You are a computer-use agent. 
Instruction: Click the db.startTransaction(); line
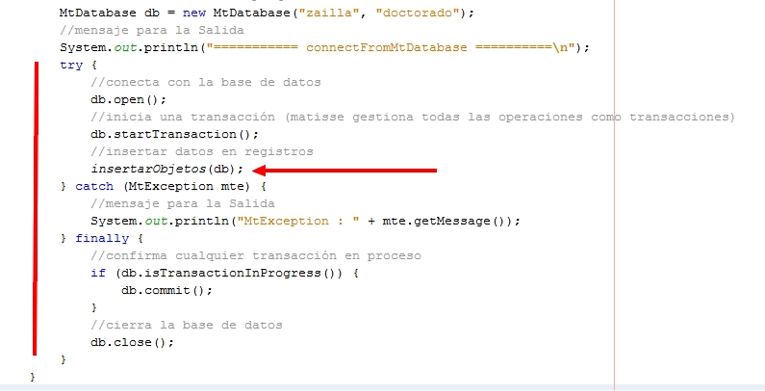(x=174, y=134)
